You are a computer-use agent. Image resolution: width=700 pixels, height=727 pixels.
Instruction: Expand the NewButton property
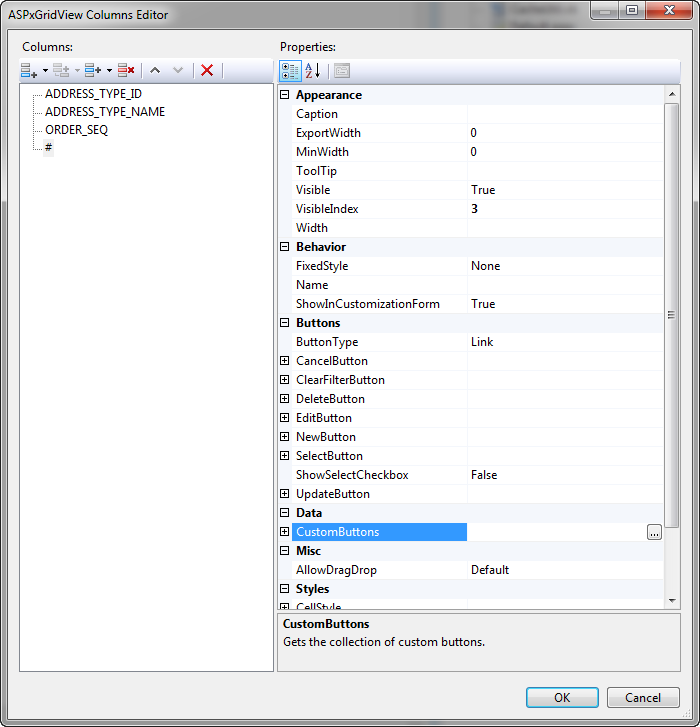coord(285,437)
